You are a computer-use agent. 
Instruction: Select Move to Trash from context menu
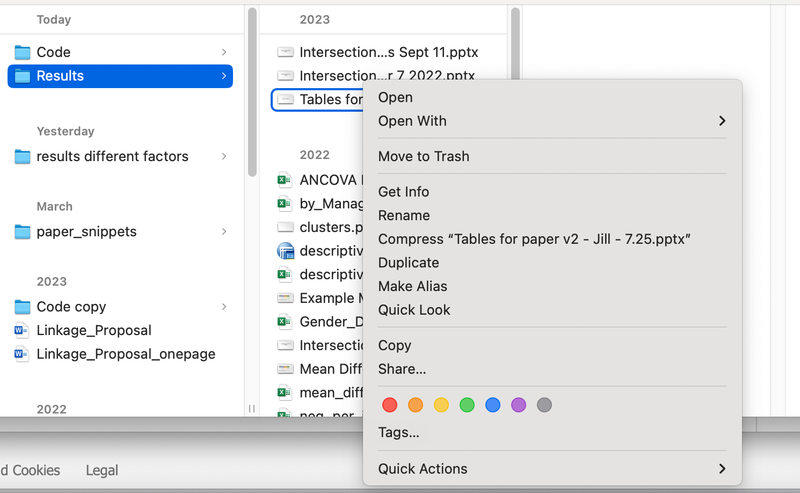(423, 156)
